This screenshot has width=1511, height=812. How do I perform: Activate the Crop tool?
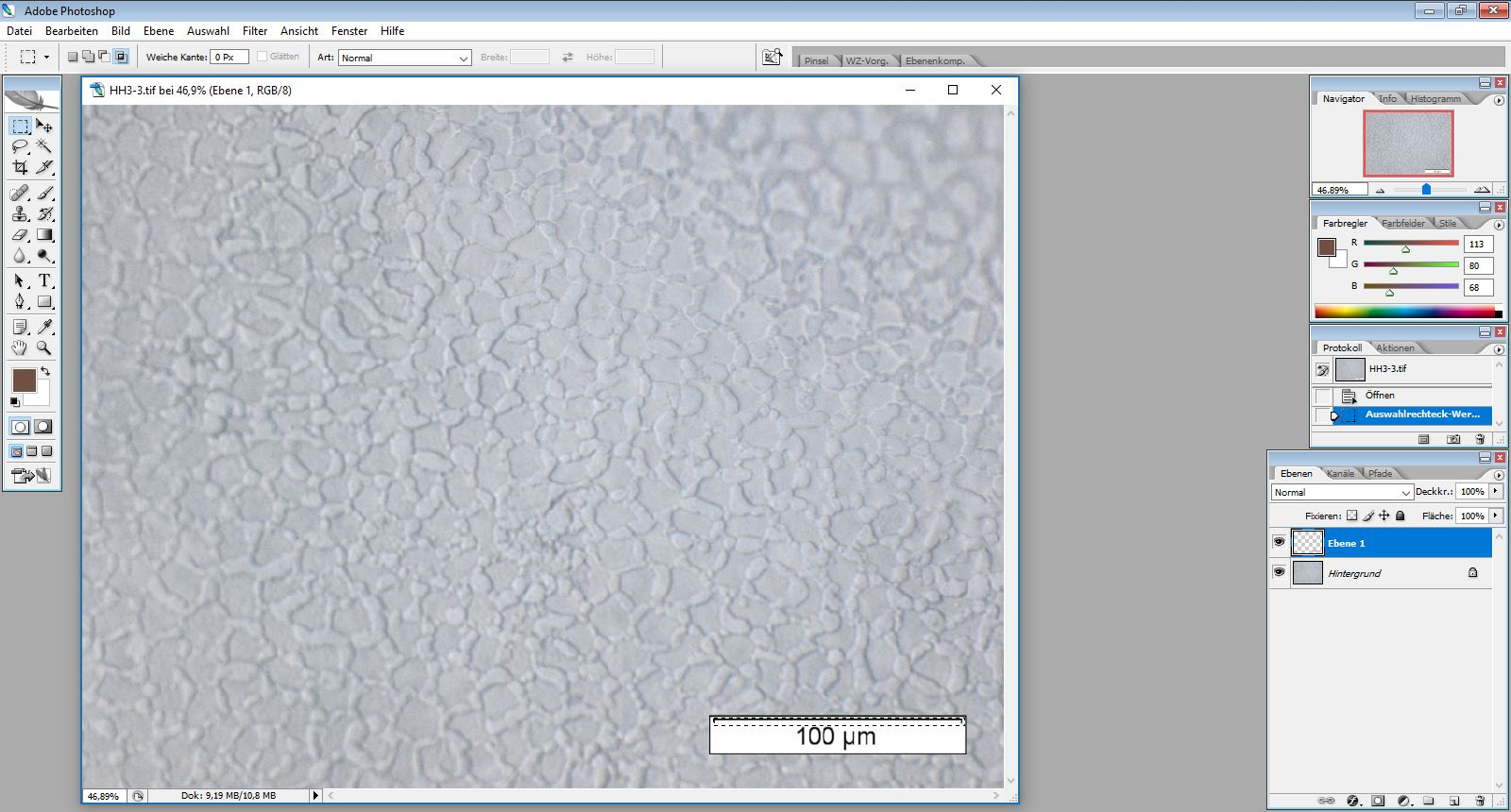coord(20,167)
